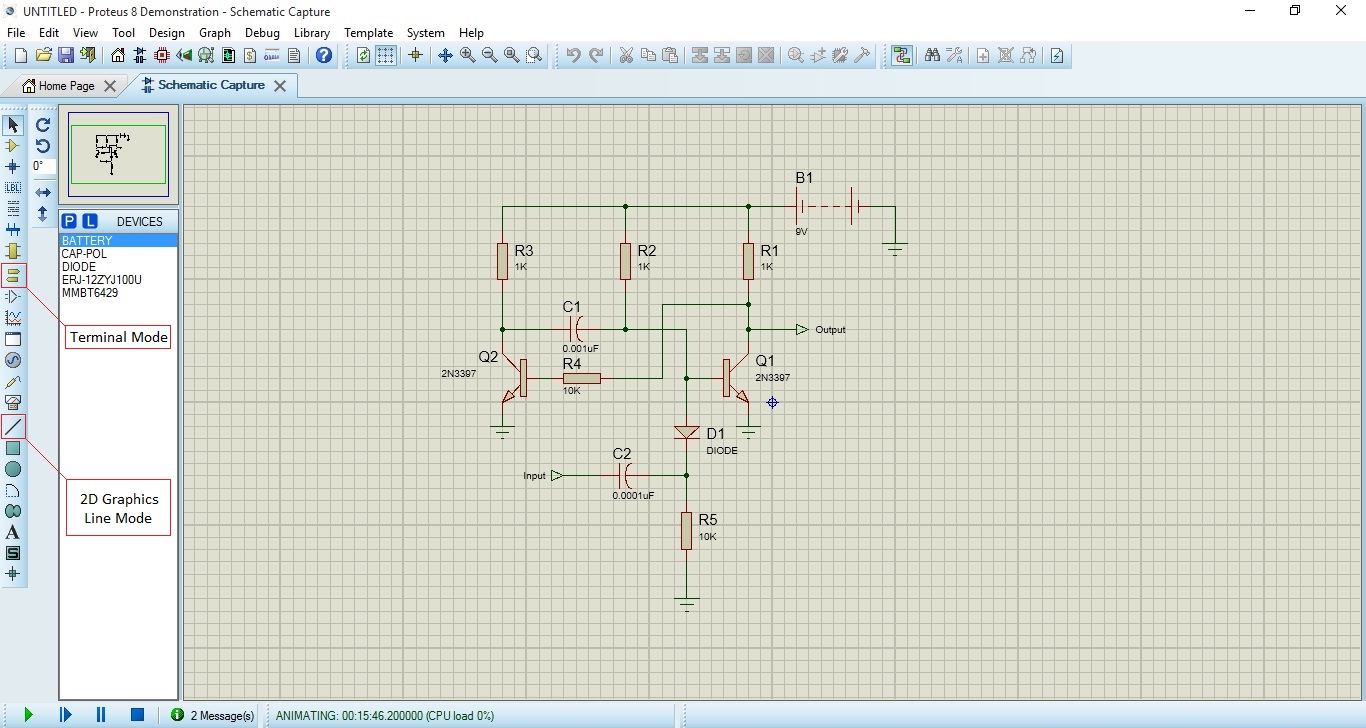Open the Debug menu
This screenshot has width=1366, height=728.
(x=262, y=33)
